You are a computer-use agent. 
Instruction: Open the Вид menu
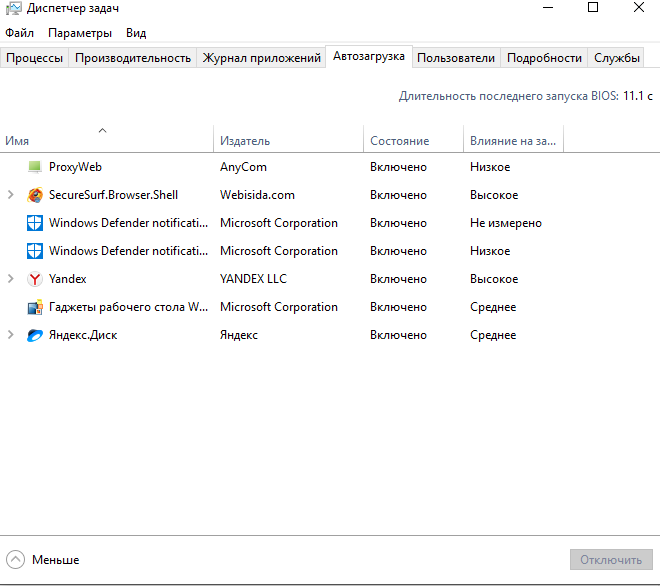136,33
